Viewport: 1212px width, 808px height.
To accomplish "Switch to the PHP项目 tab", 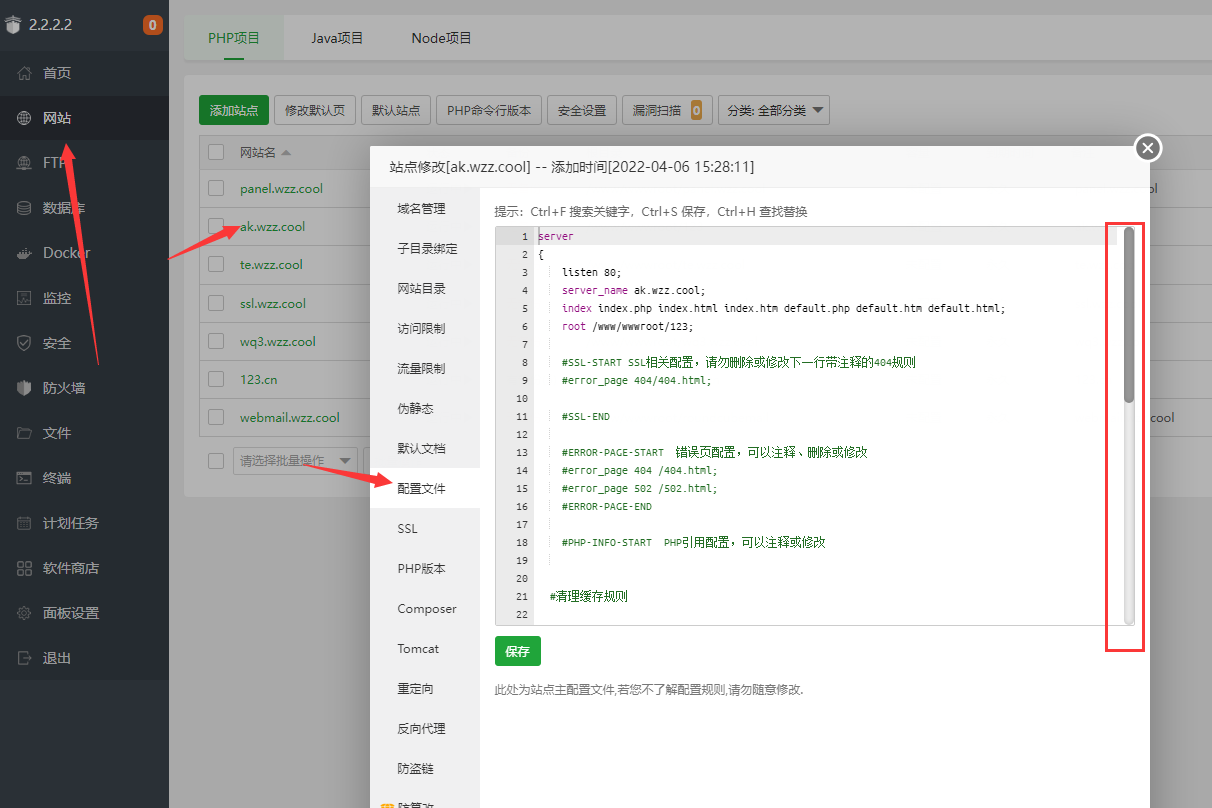I will 234,38.
